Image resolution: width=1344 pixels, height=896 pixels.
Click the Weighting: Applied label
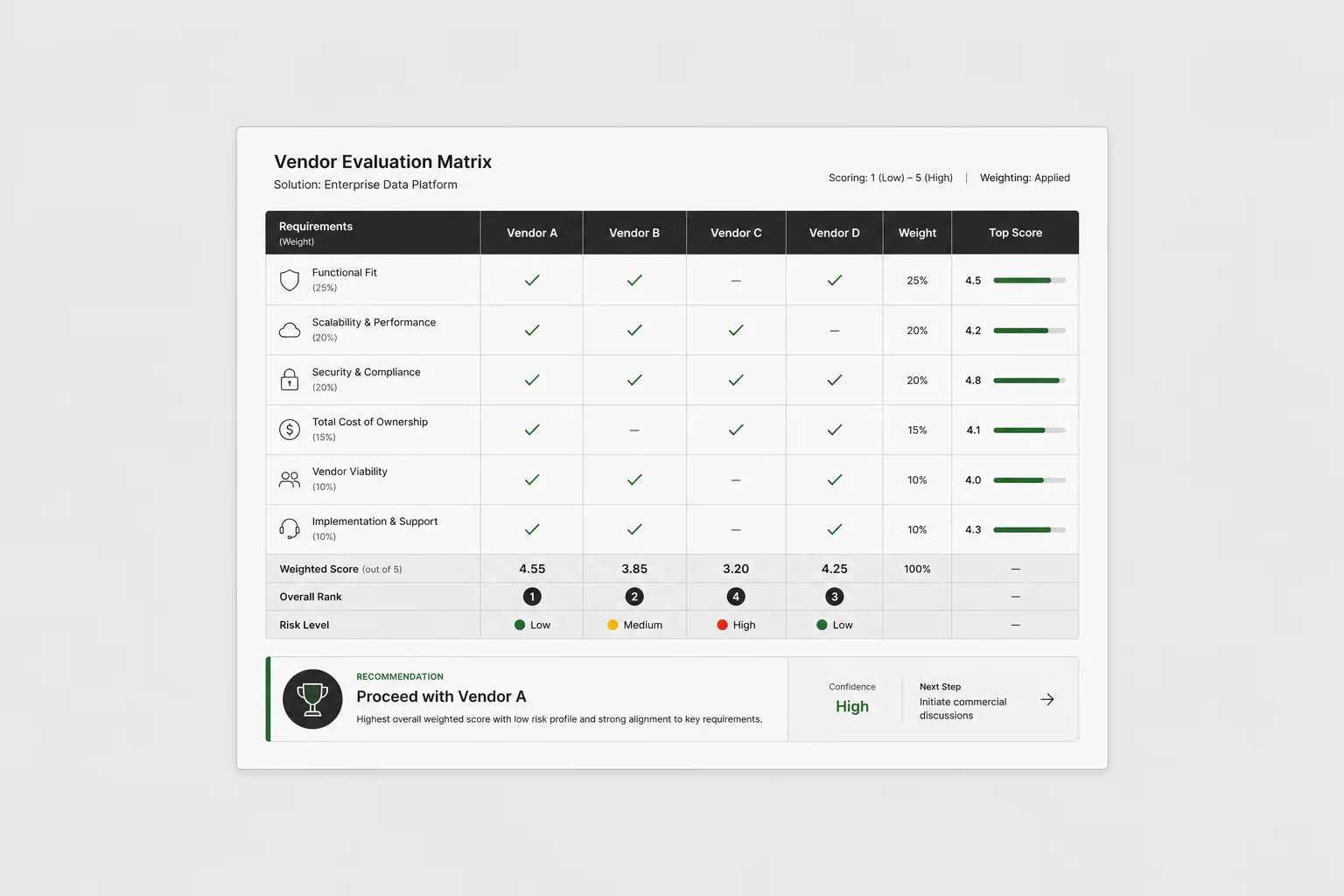pos(1025,178)
